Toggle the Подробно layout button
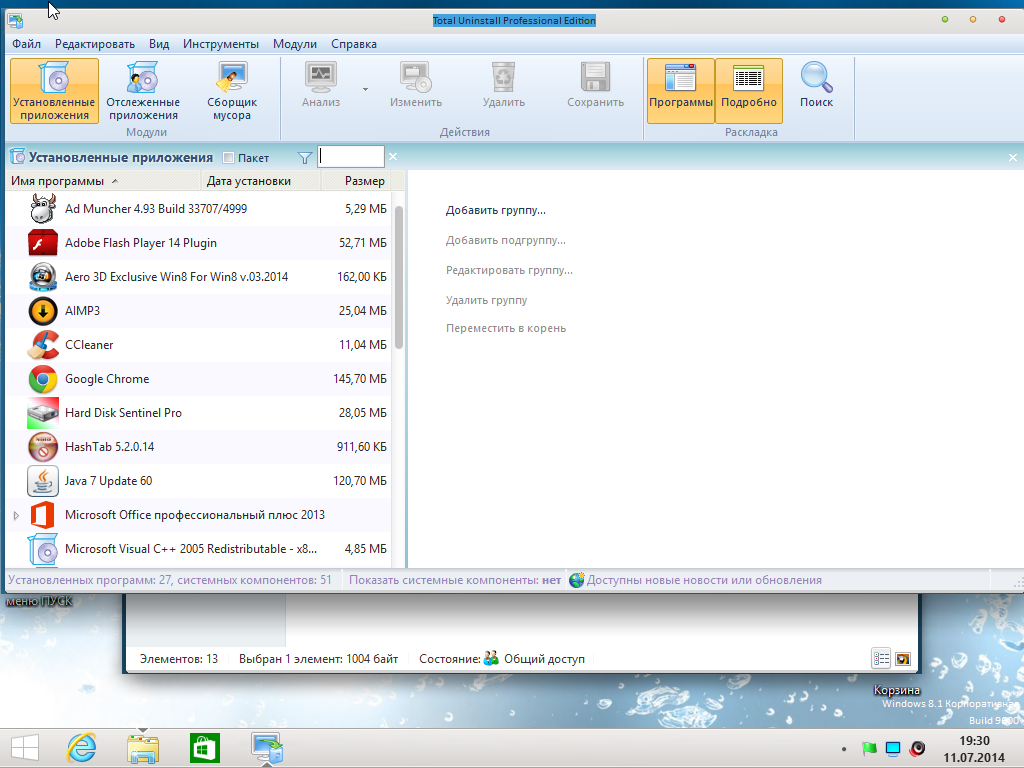The height and width of the screenshot is (768, 1024). 748,91
